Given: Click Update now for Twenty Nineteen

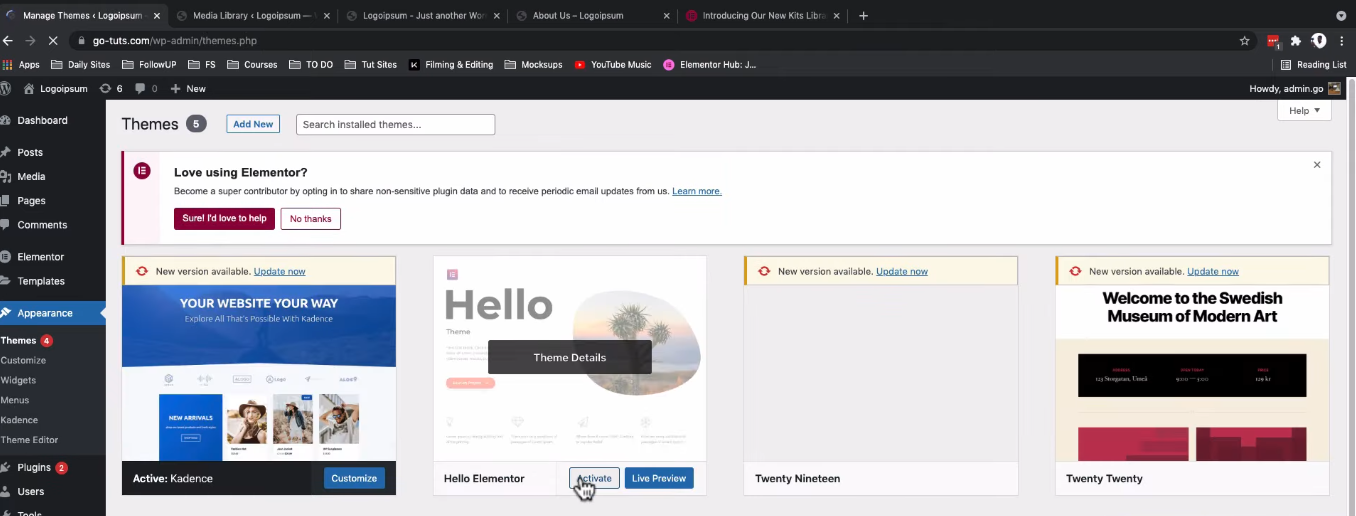Looking at the screenshot, I should pos(902,271).
